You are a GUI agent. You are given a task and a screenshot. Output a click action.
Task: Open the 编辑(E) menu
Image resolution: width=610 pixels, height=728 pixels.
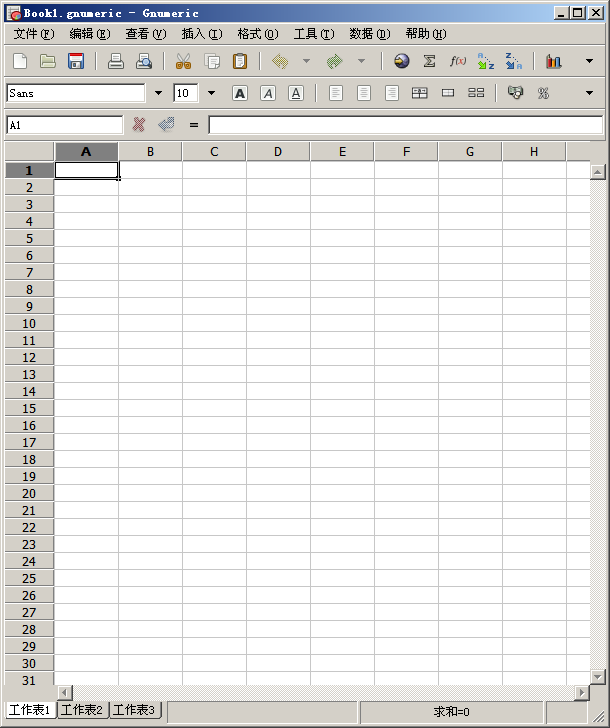point(90,34)
